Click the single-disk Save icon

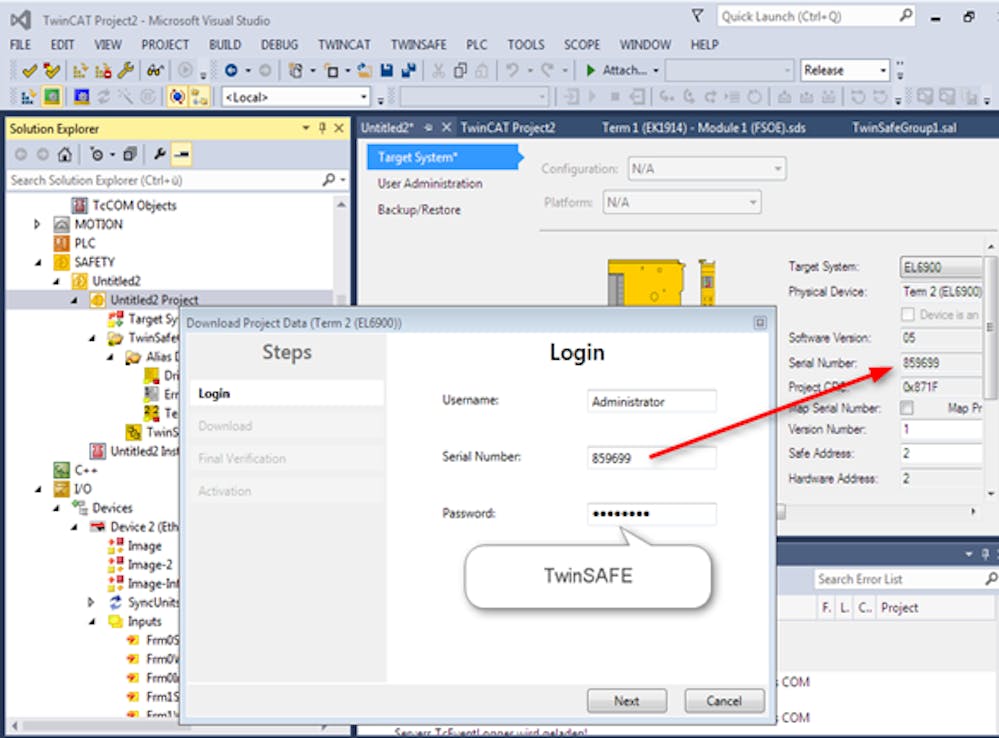click(x=387, y=70)
